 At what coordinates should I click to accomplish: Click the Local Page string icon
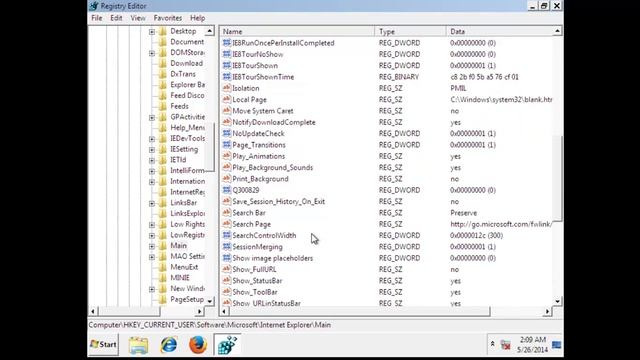pos(227,100)
